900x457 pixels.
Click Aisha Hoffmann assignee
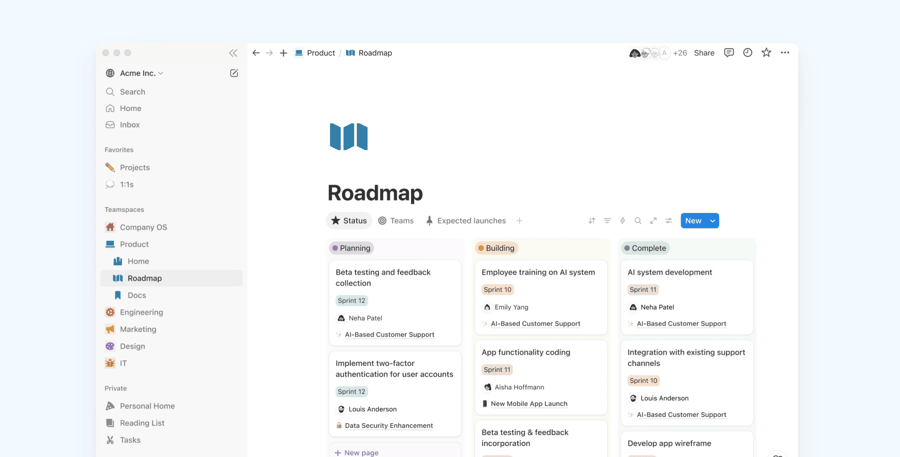[514, 388]
